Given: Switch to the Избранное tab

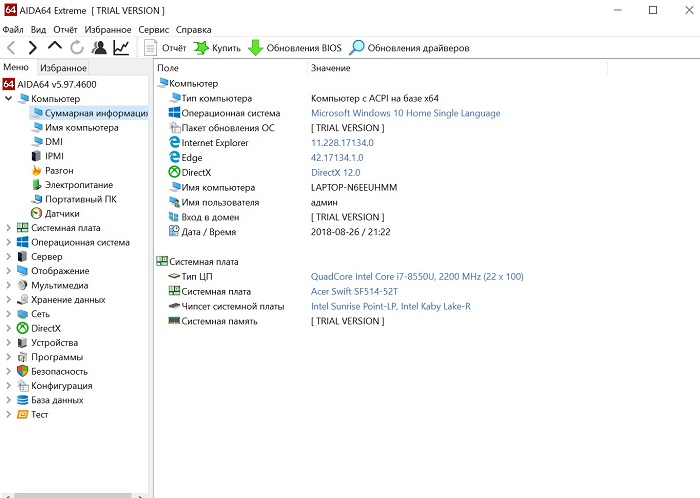Looking at the screenshot, I should coord(63,68).
